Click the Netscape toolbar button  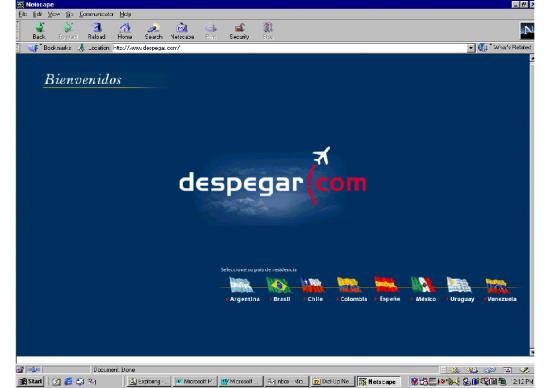[x=182, y=31]
